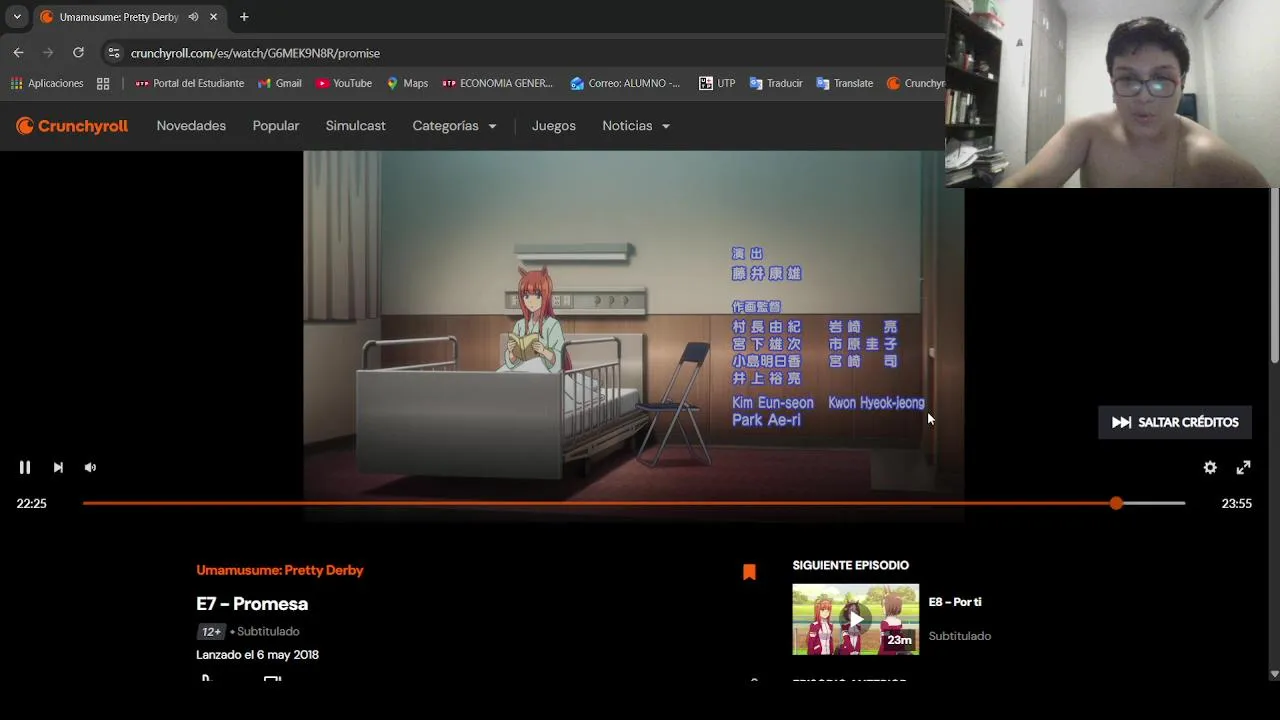This screenshot has height=720, width=1280.
Task: Play next episode E8 thumbnail
Action: pyautogui.click(x=855, y=619)
